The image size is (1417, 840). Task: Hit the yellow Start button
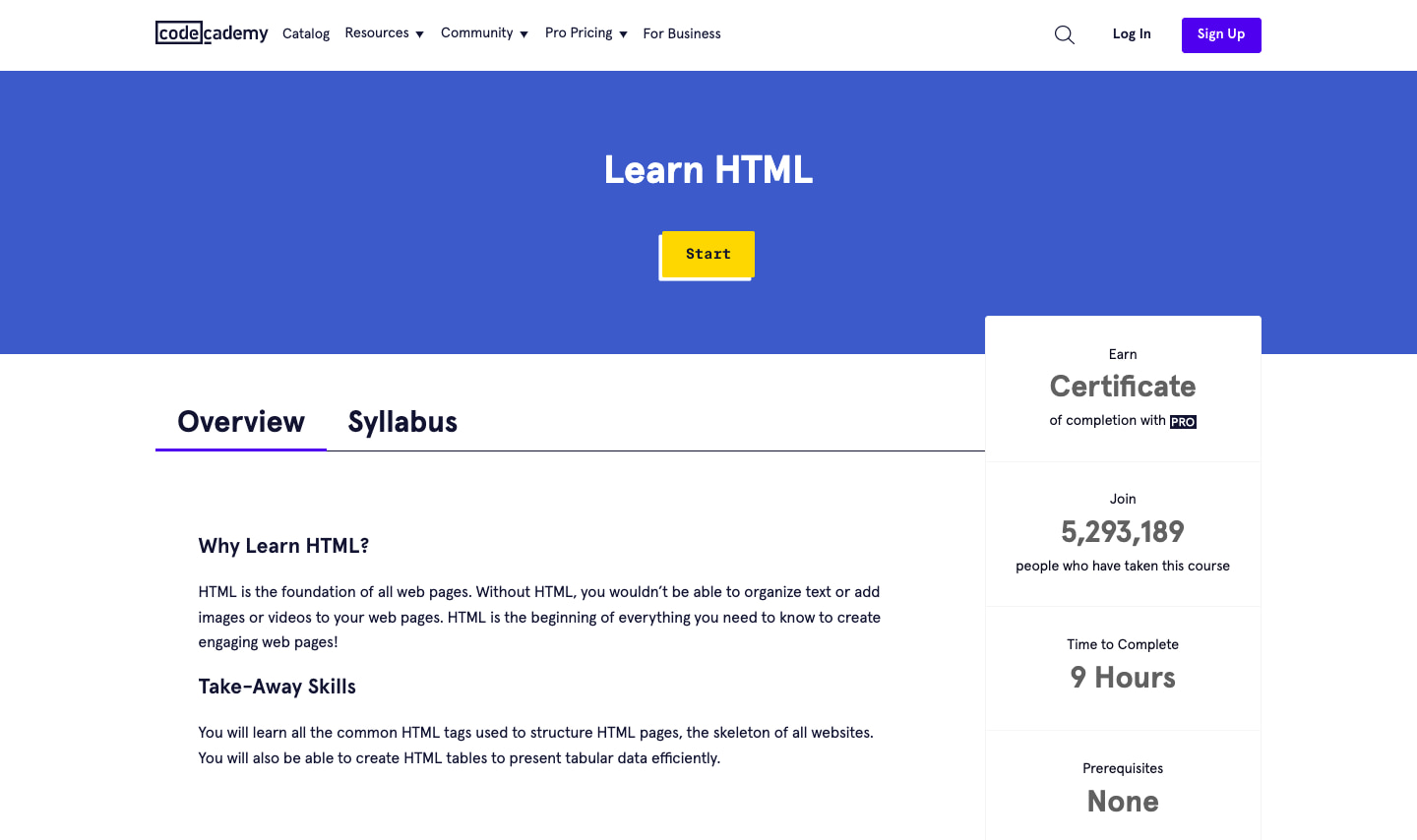[708, 254]
